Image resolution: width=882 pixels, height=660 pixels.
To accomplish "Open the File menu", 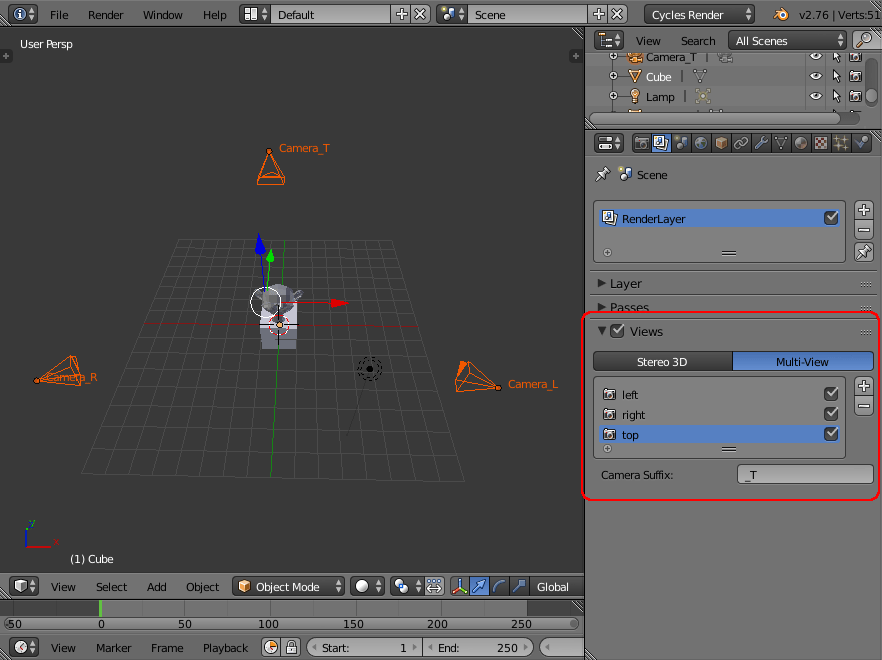I will 59,15.
